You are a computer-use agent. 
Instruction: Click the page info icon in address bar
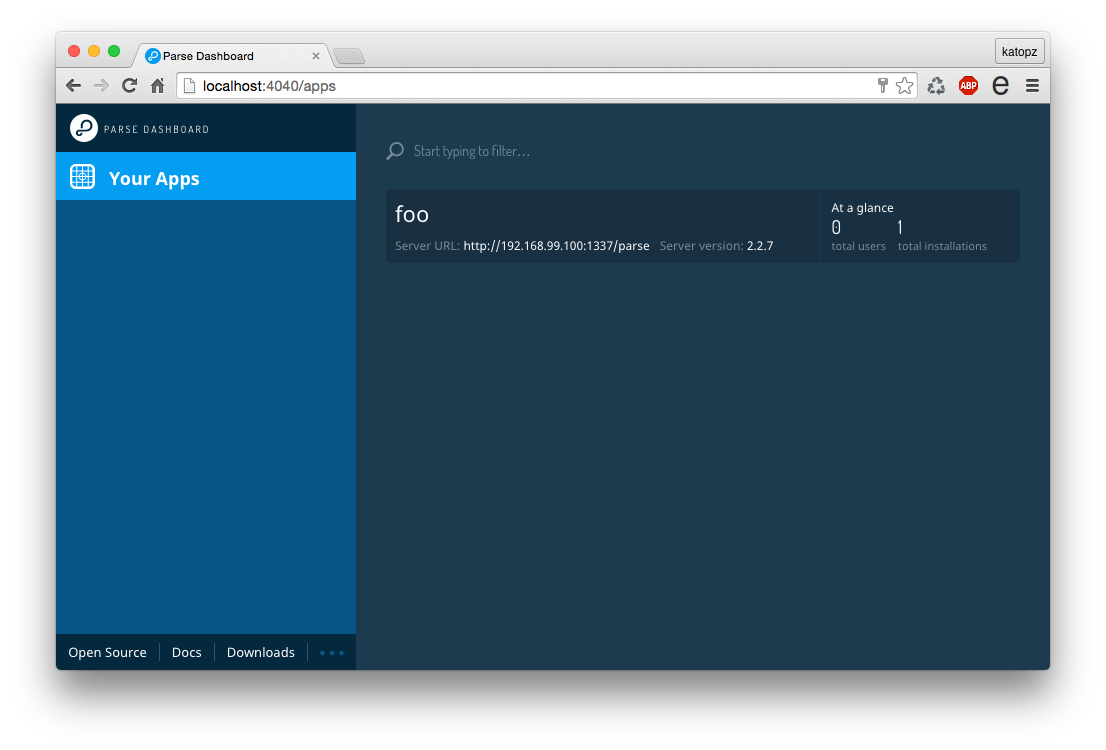coord(189,86)
